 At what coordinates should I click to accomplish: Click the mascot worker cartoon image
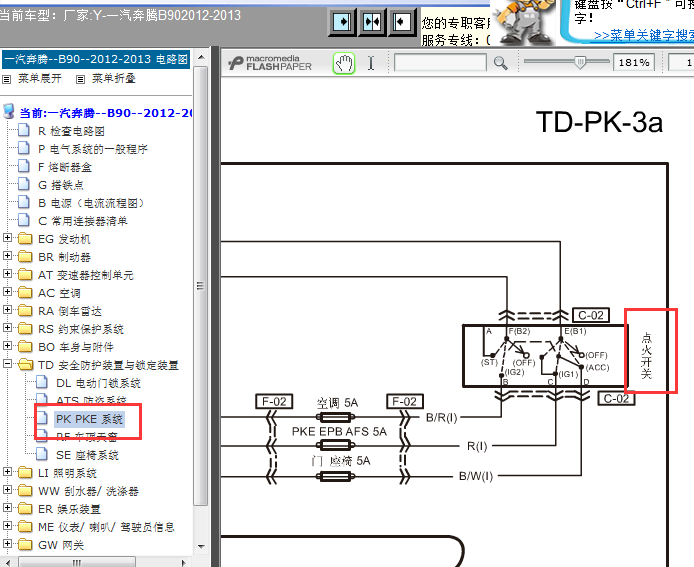click(x=524, y=22)
